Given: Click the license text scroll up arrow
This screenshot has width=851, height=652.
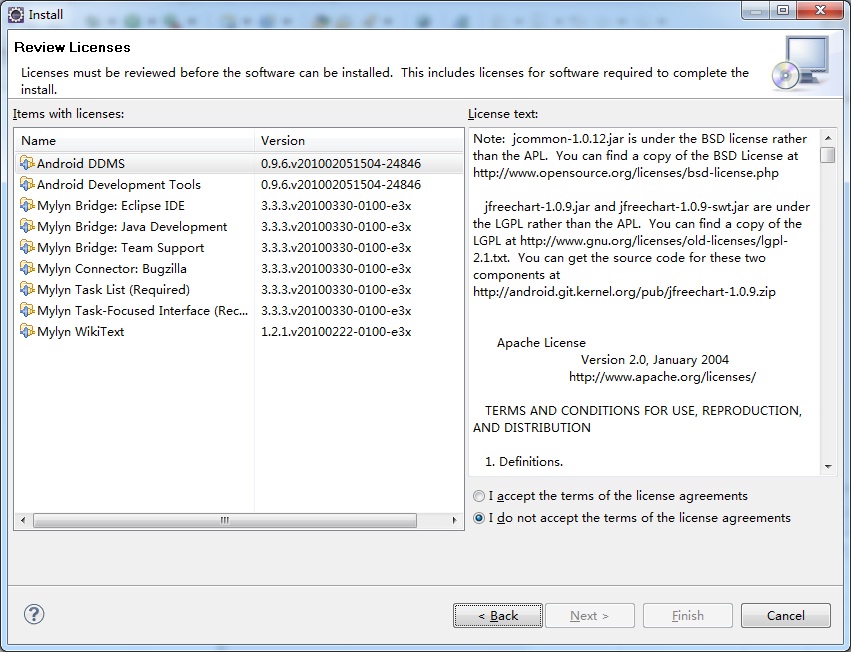Looking at the screenshot, I should [x=828, y=138].
